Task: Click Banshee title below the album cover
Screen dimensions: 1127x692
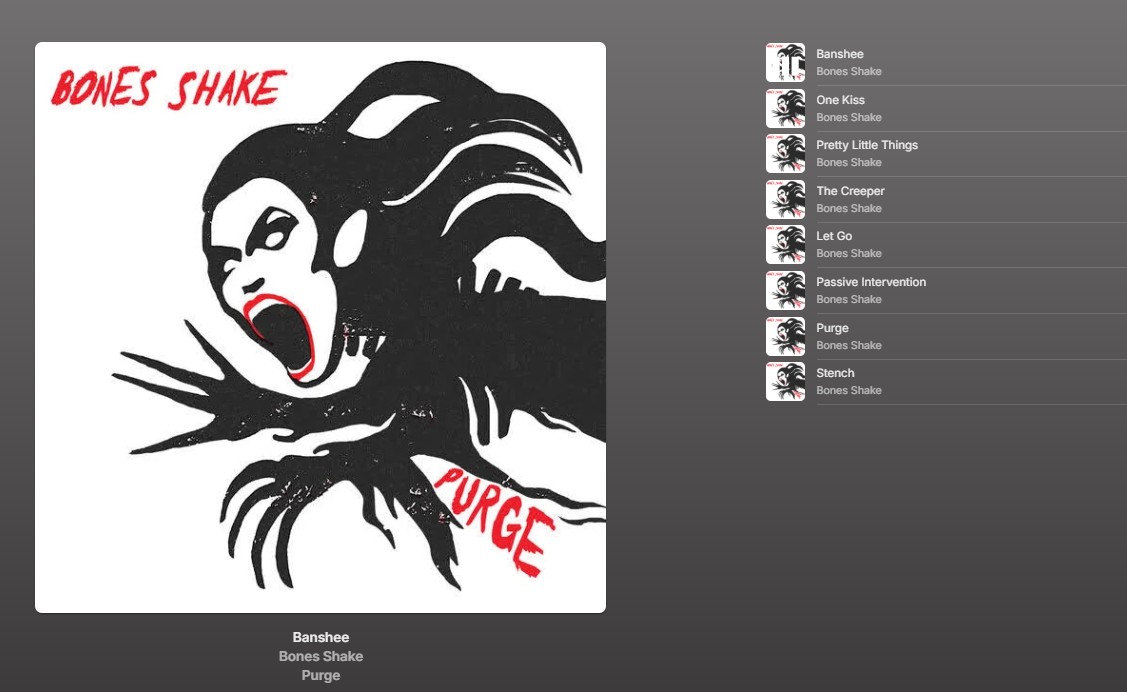Action: [320, 637]
